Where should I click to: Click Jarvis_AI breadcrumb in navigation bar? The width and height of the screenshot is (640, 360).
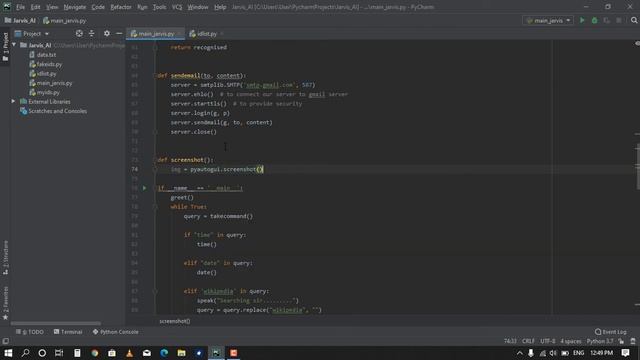pos(20,20)
